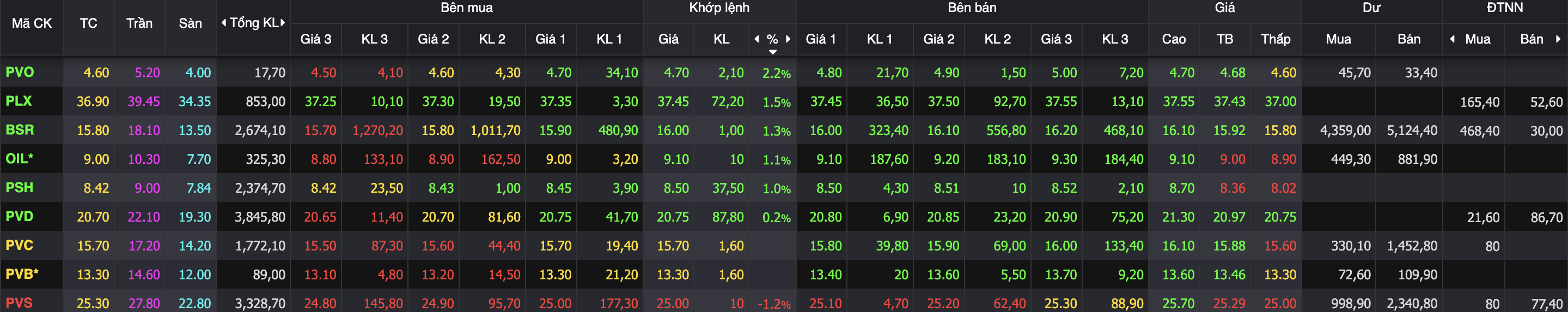1568x312 pixels.
Task: Click Cao high price header
Action: (1174, 40)
